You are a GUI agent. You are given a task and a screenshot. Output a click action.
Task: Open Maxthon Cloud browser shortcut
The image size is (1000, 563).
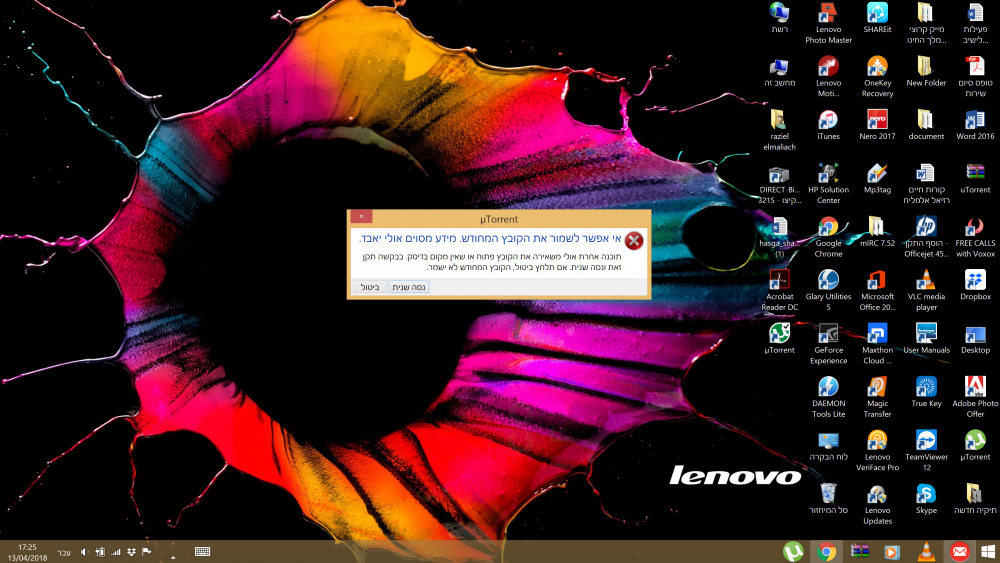pyautogui.click(x=878, y=344)
